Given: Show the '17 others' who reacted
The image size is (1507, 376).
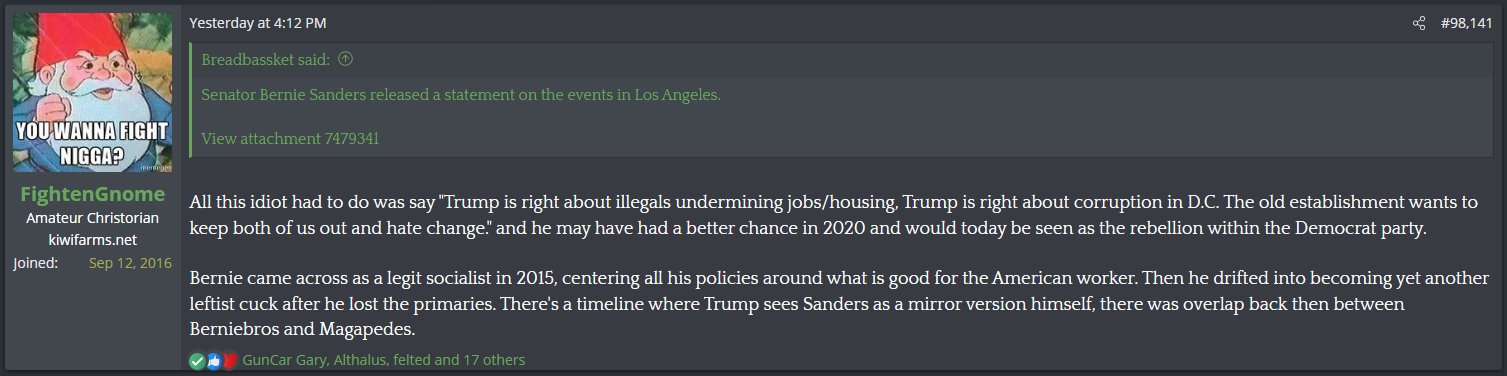Looking at the screenshot, I should point(494,360).
